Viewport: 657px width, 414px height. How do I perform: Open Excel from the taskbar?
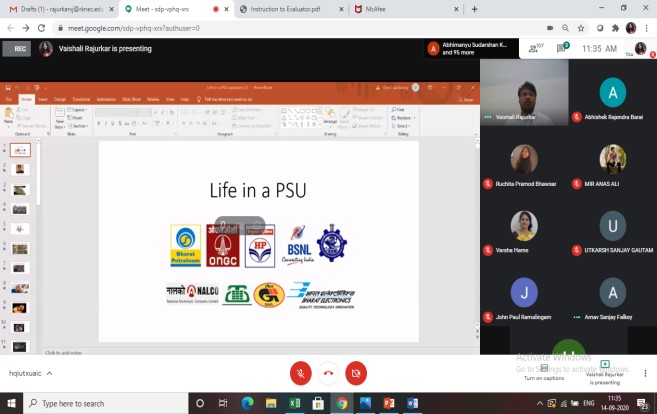pos(295,403)
